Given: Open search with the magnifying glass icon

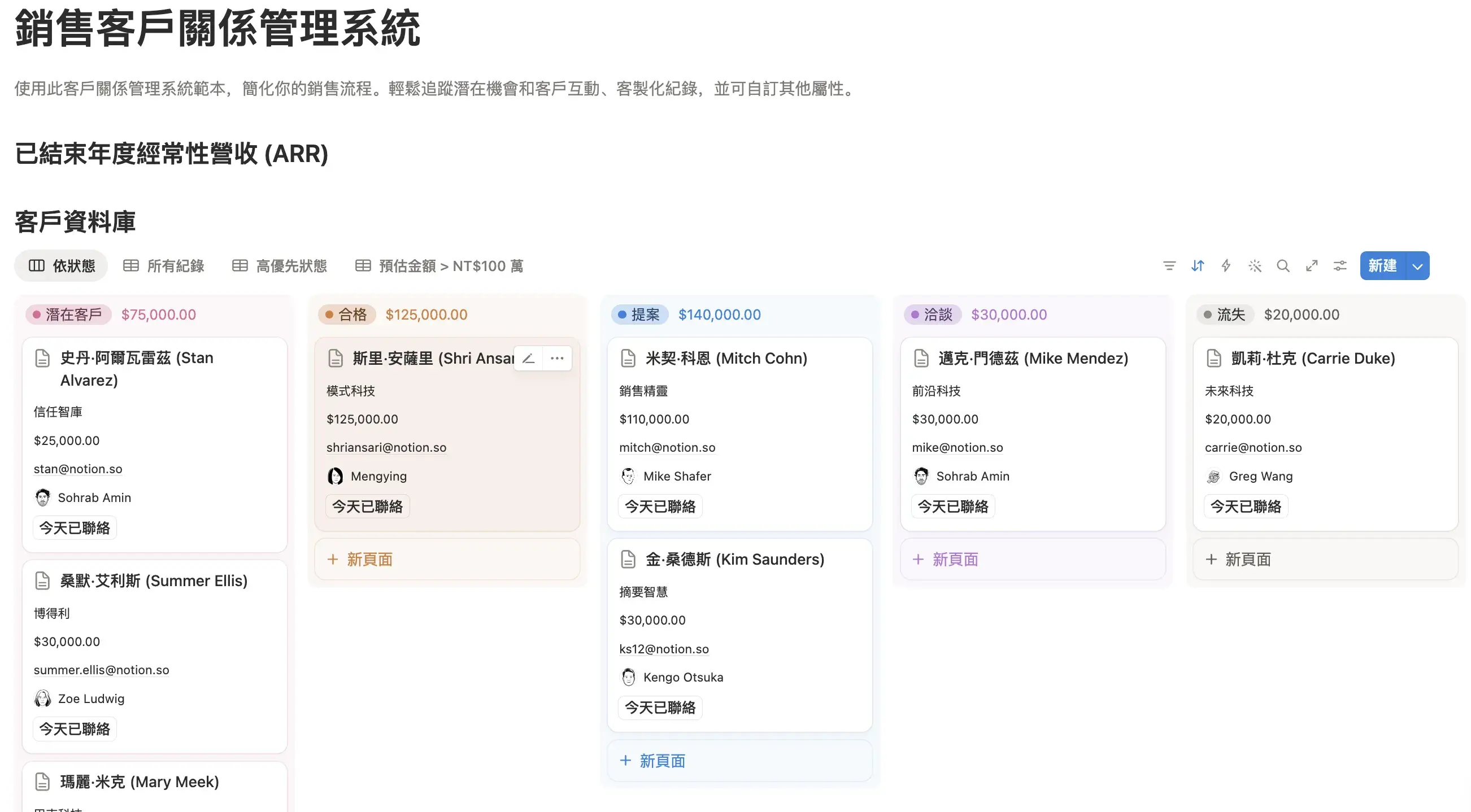Looking at the screenshot, I should [x=1283, y=266].
